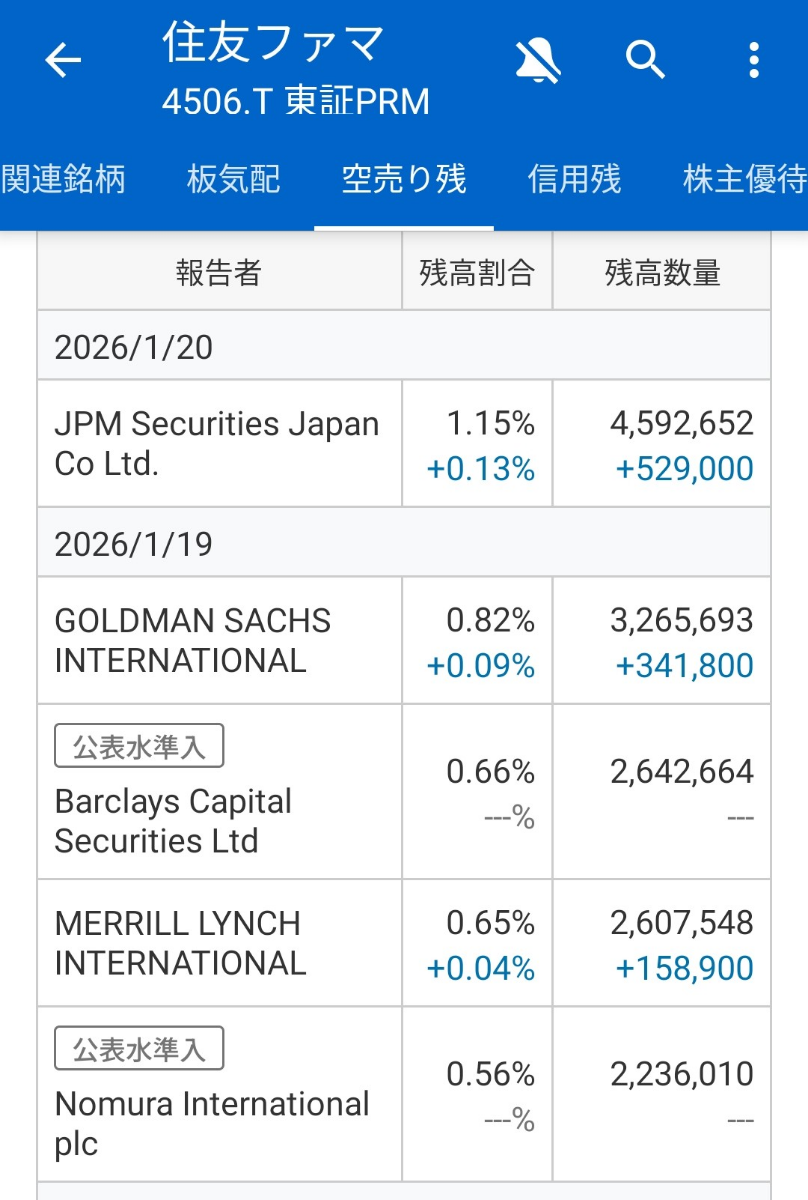Select GOLDMAN SACHS INTERNATIONAL reporter

(x=193, y=641)
